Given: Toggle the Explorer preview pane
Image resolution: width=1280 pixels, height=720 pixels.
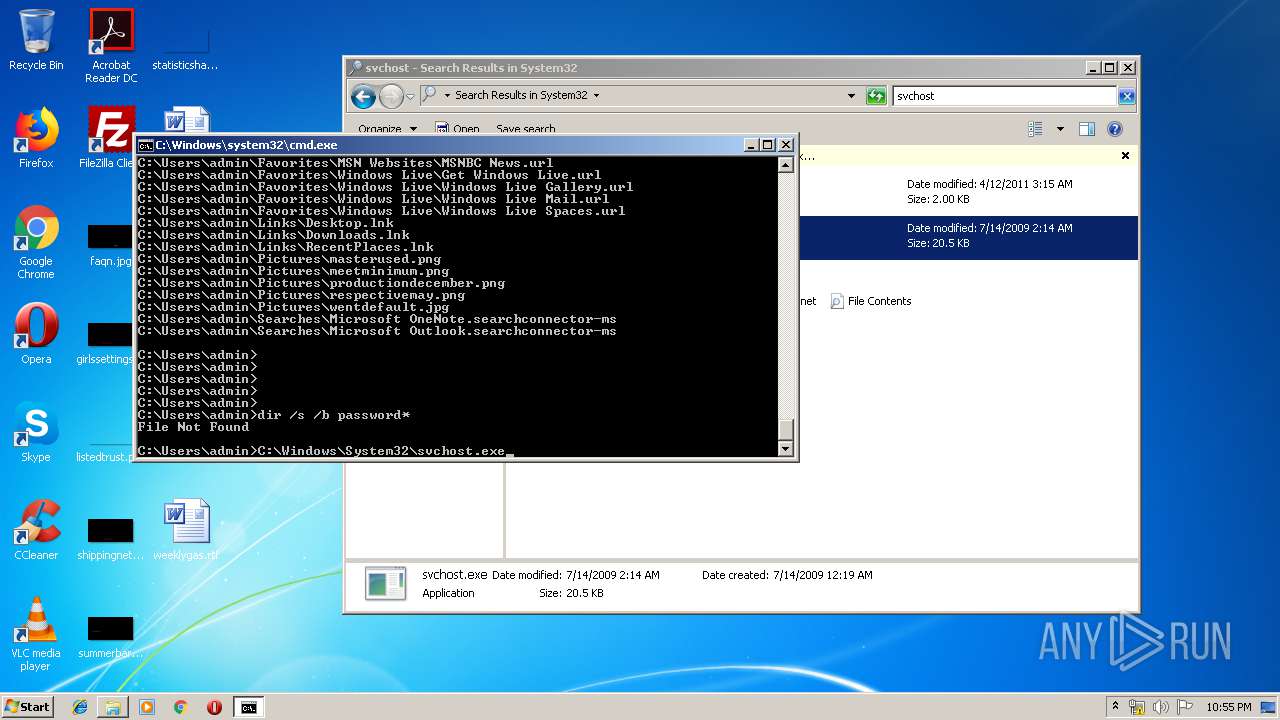Looking at the screenshot, I should pyautogui.click(x=1087, y=129).
